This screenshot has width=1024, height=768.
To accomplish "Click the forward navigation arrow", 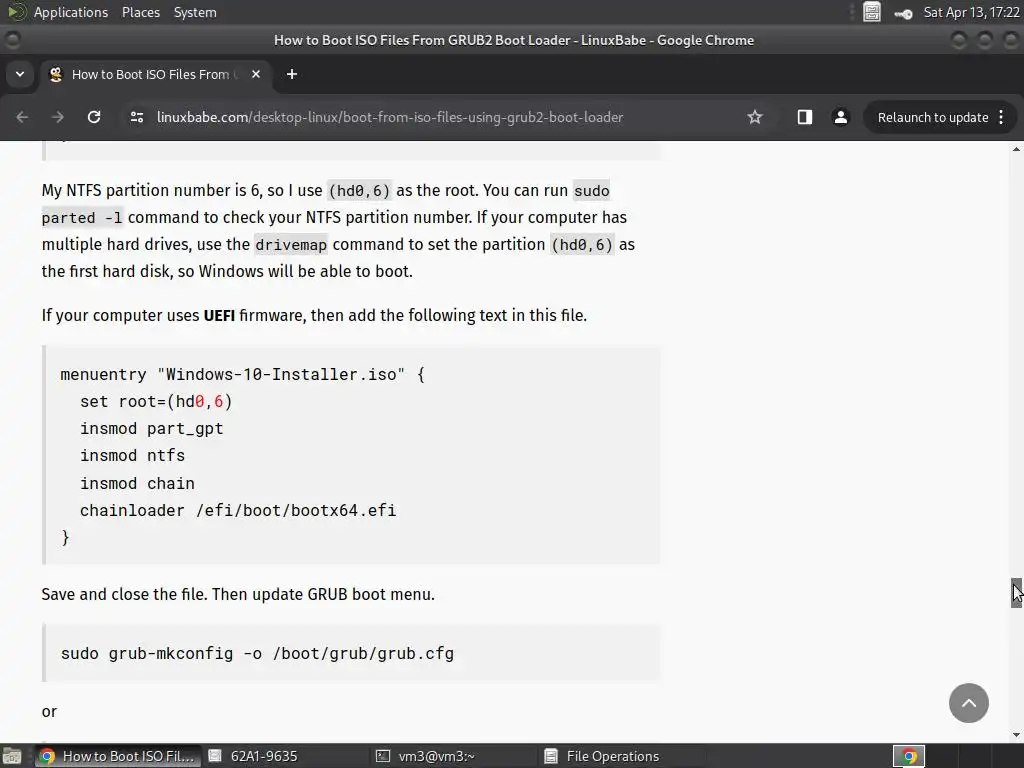I will [58, 117].
